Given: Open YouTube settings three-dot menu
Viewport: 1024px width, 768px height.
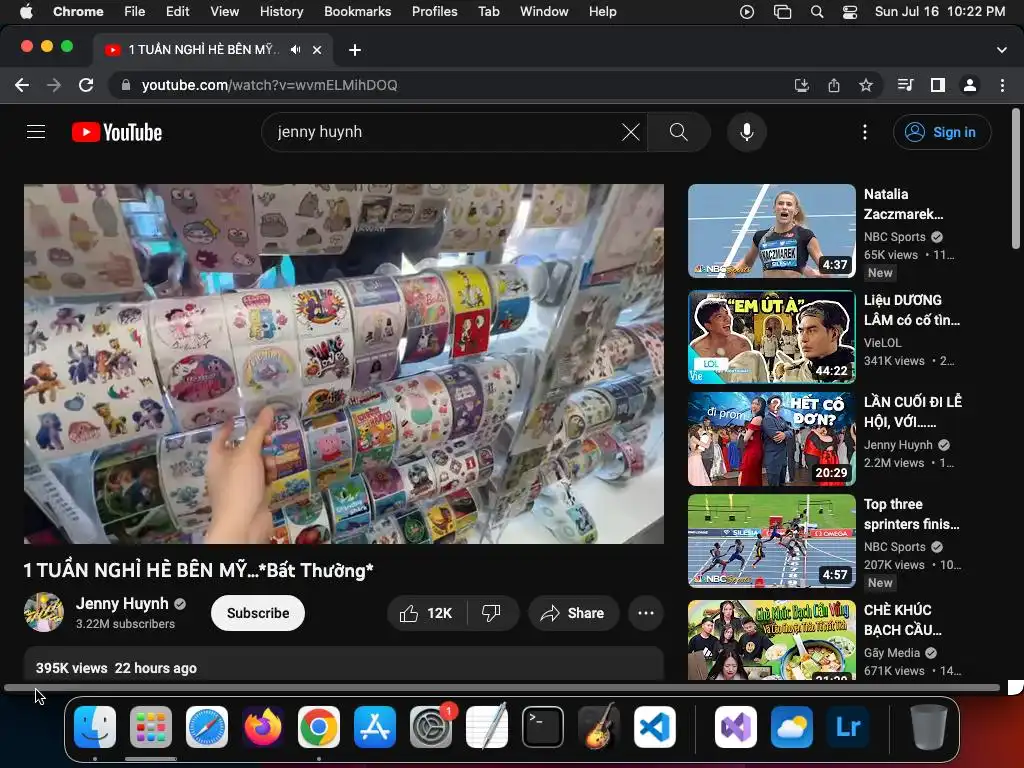Looking at the screenshot, I should tap(865, 132).
